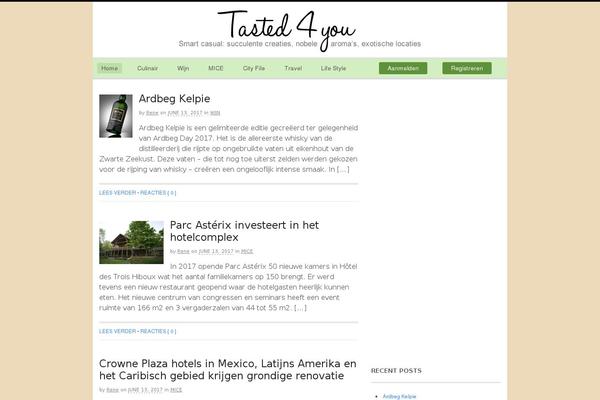Open the Culinair menu section
The width and height of the screenshot is (600, 400).
[147, 68]
